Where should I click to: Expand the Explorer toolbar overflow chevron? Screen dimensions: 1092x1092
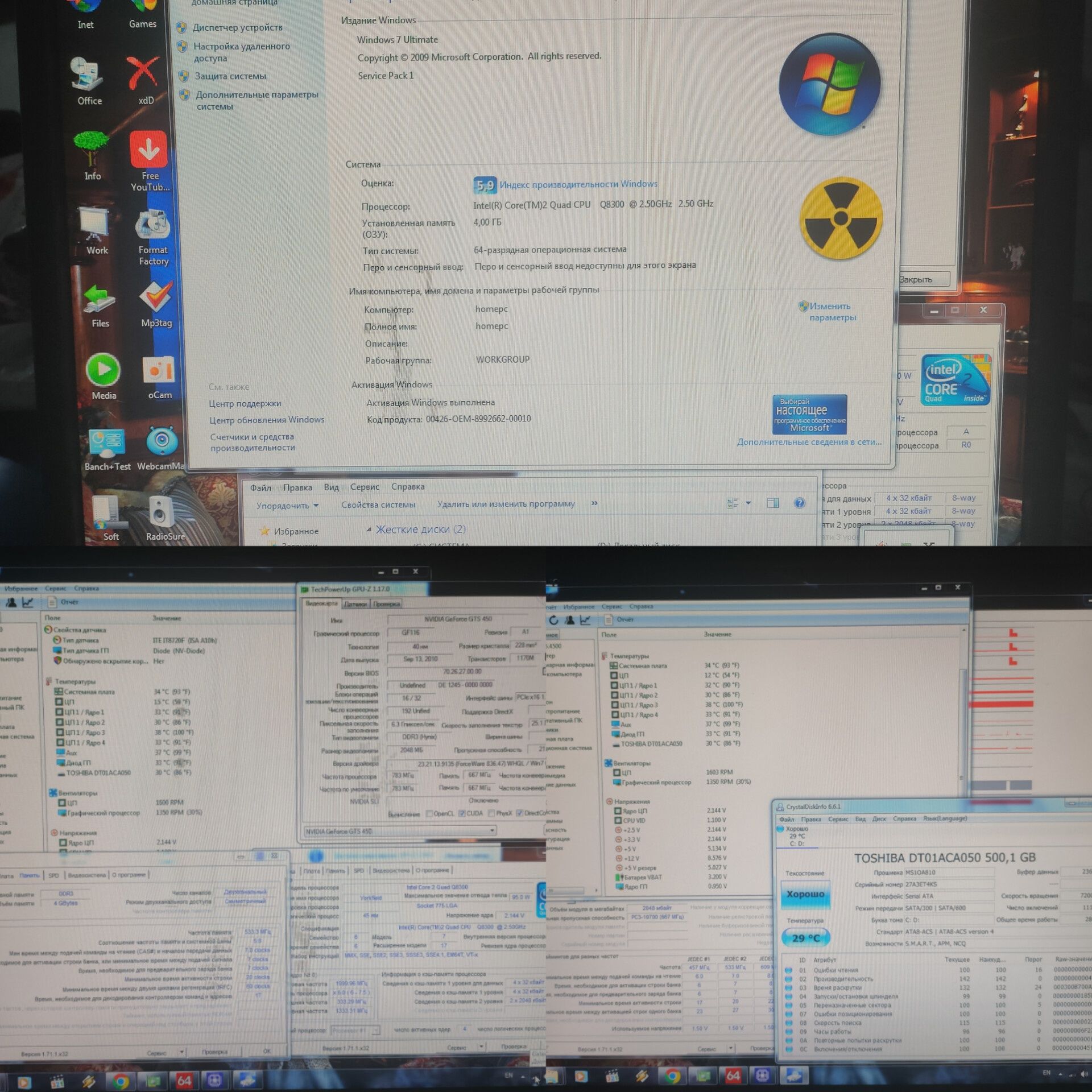click(594, 503)
